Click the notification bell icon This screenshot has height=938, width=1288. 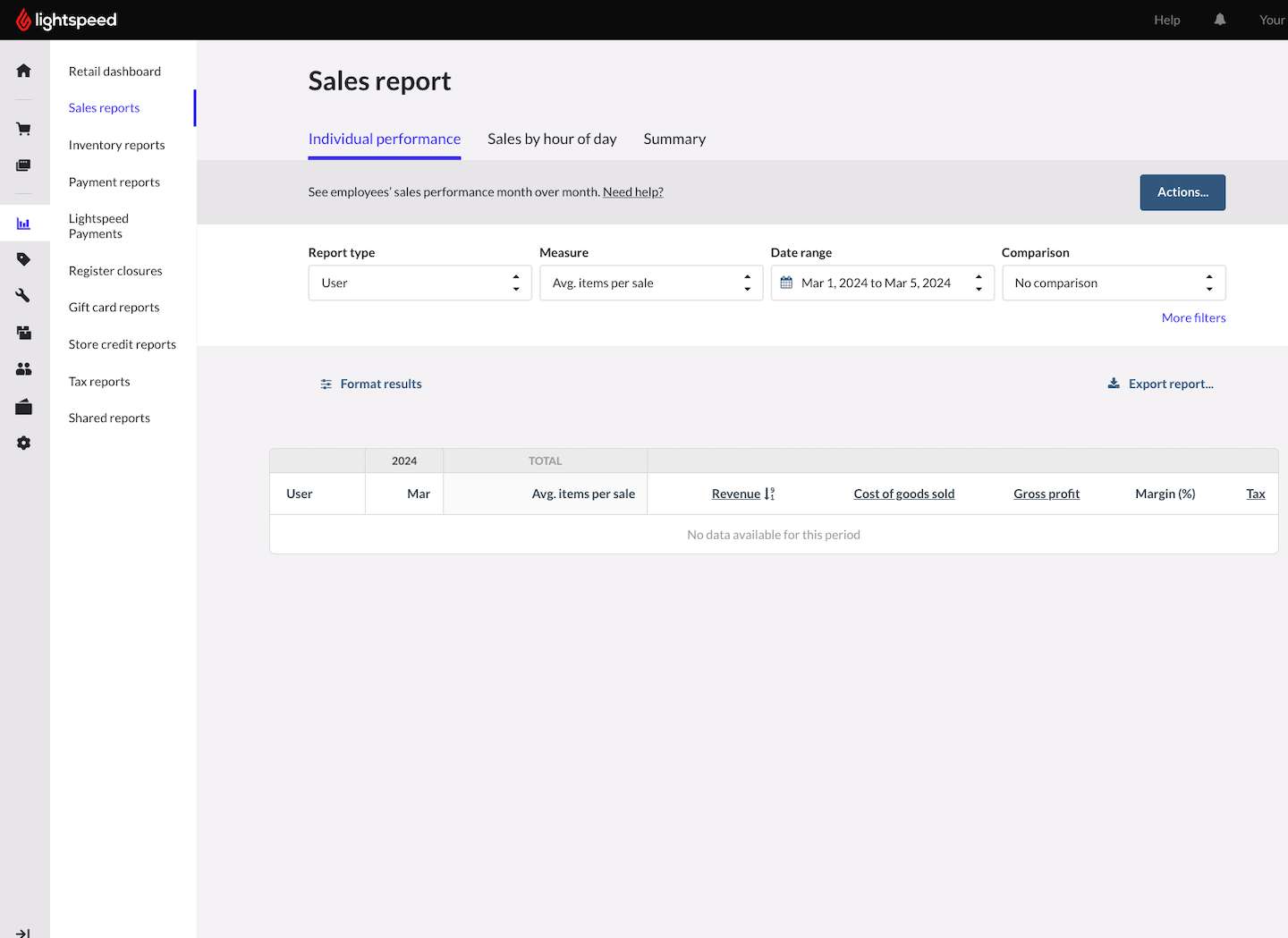coord(1220,20)
